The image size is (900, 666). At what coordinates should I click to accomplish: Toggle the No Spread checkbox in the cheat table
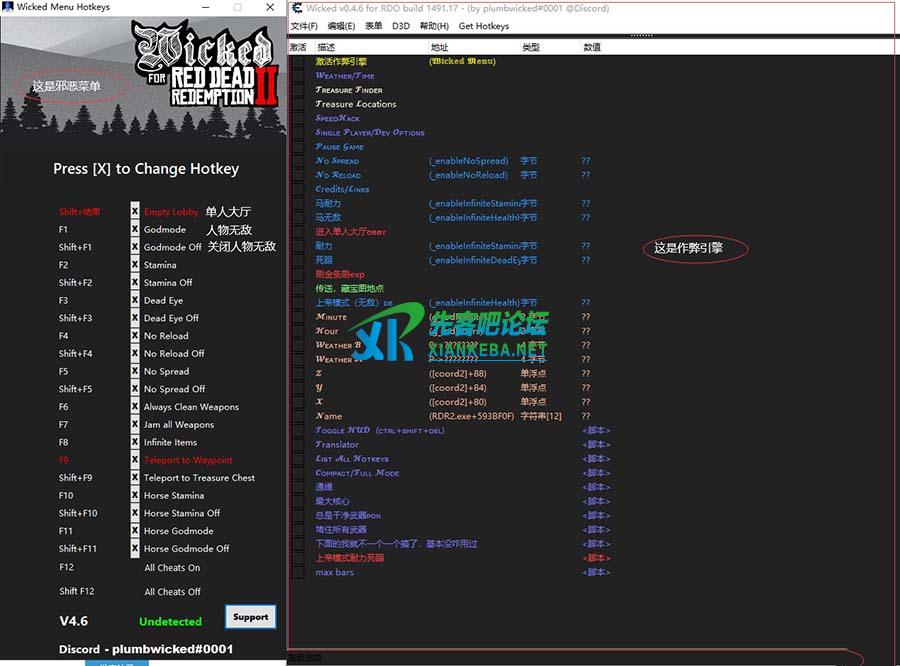point(298,161)
